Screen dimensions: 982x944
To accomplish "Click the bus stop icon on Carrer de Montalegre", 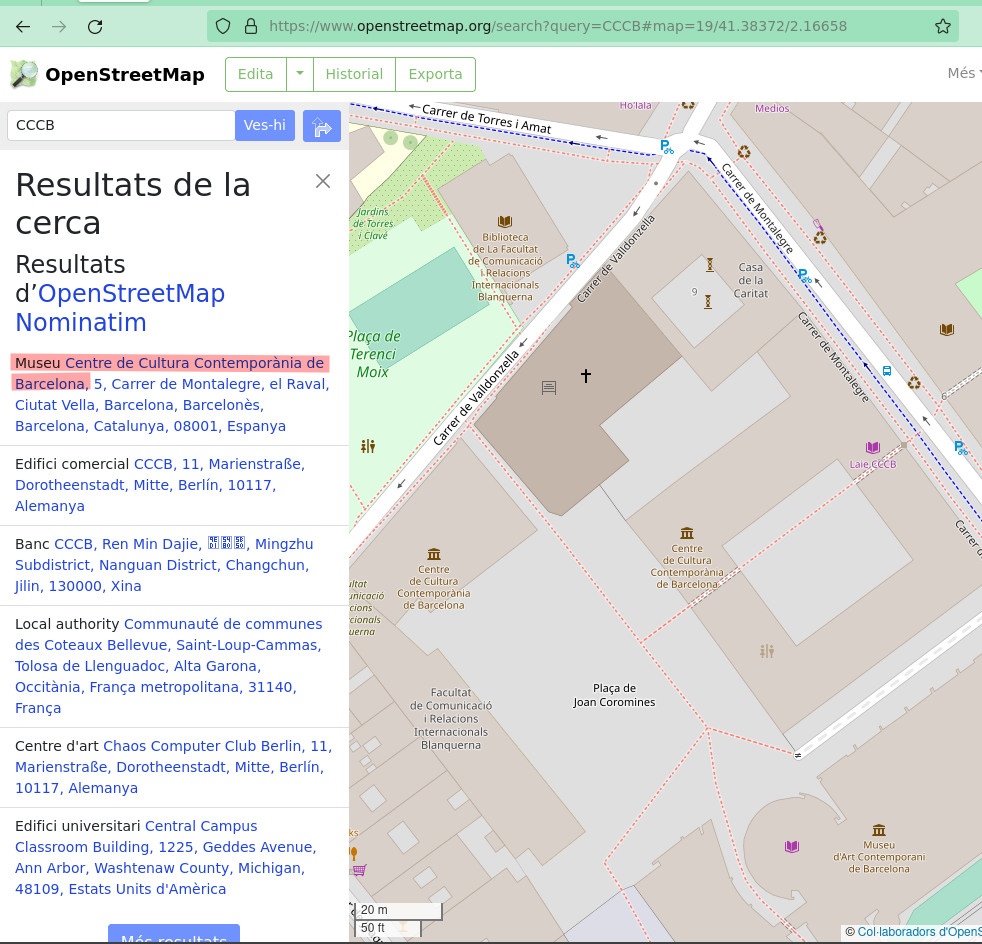I will [x=887, y=371].
